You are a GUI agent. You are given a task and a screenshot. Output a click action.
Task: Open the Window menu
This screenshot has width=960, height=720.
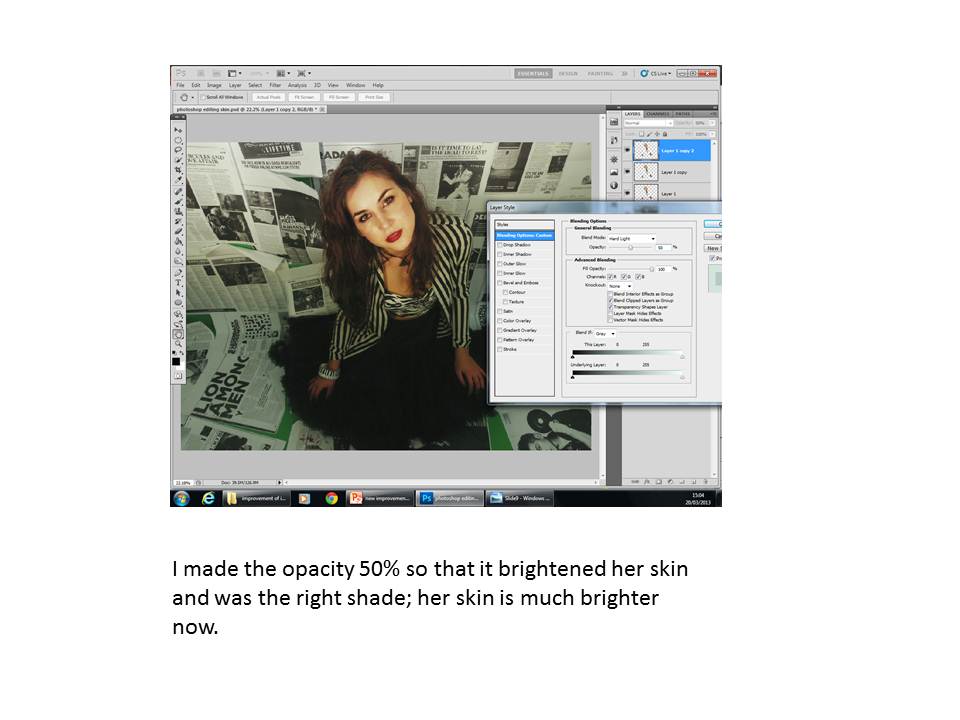(355, 86)
